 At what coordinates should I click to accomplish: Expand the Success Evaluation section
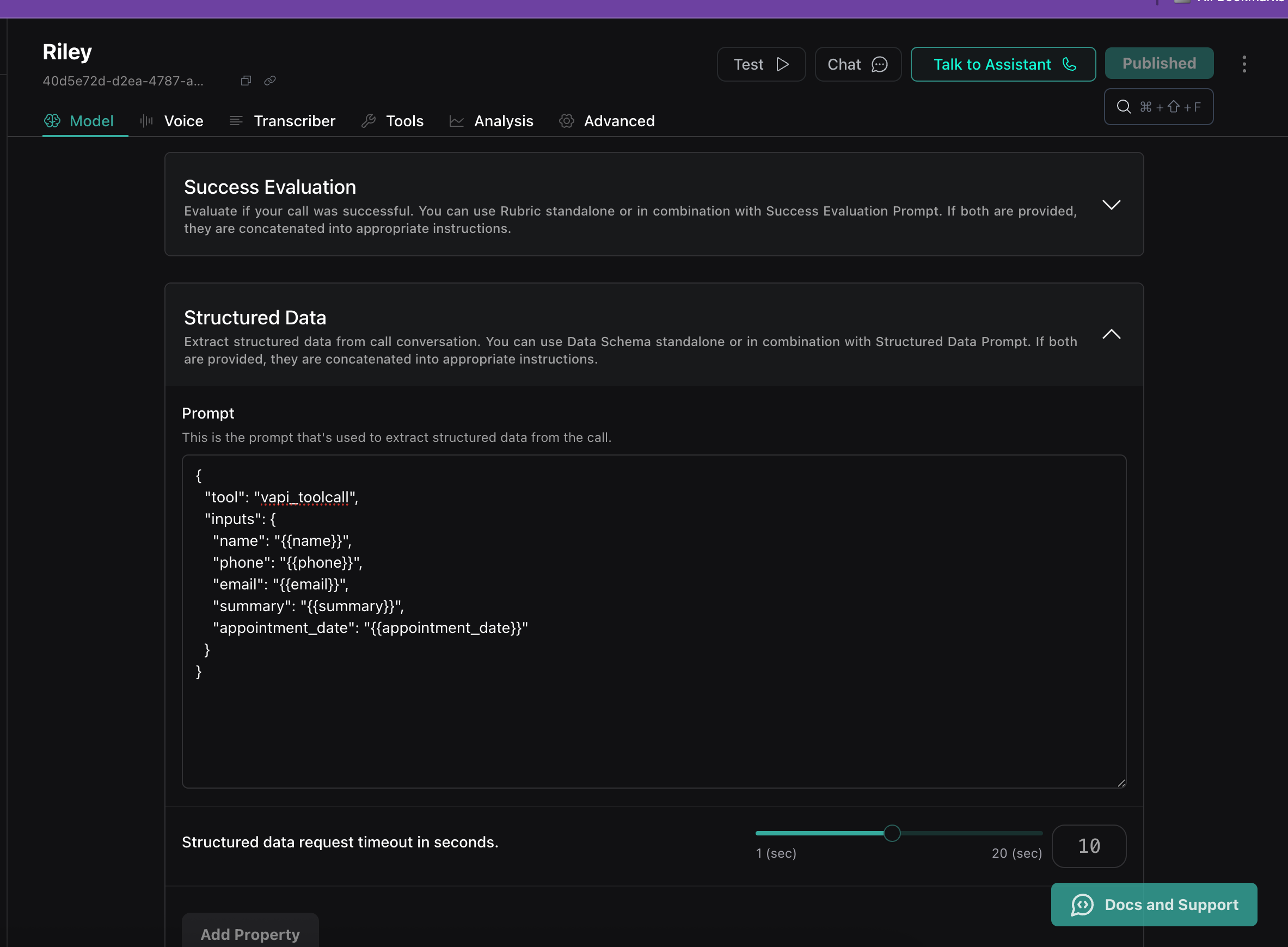1111,205
